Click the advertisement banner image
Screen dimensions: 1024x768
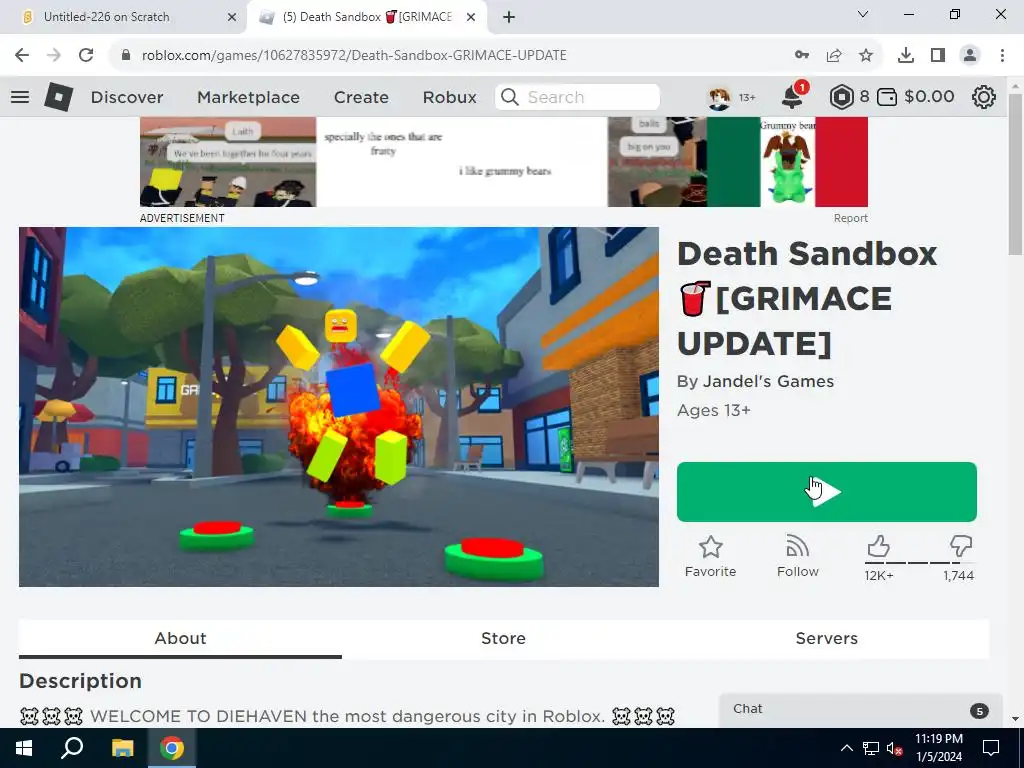click(504, 162)
